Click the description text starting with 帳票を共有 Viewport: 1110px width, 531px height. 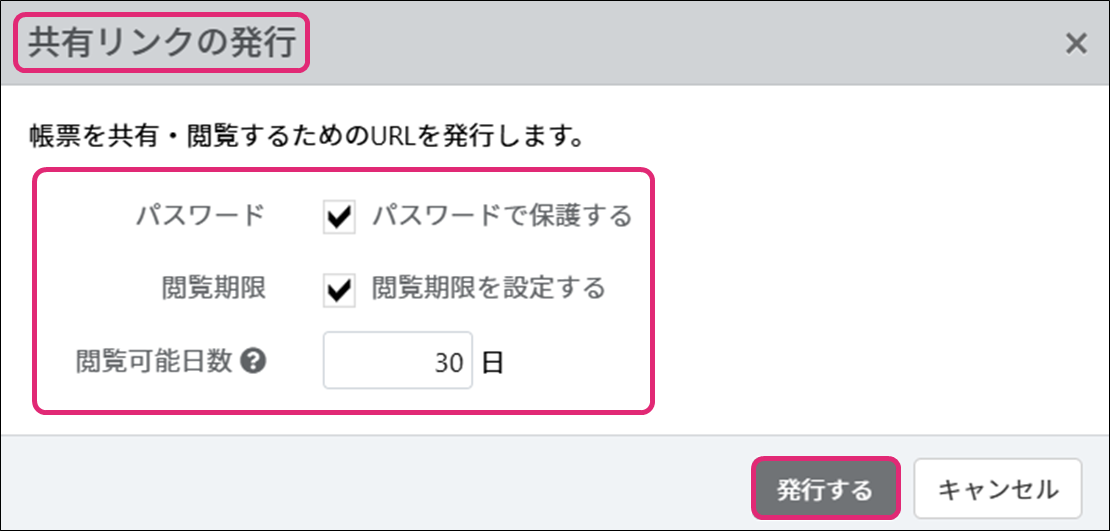click(x=306, y=135)
